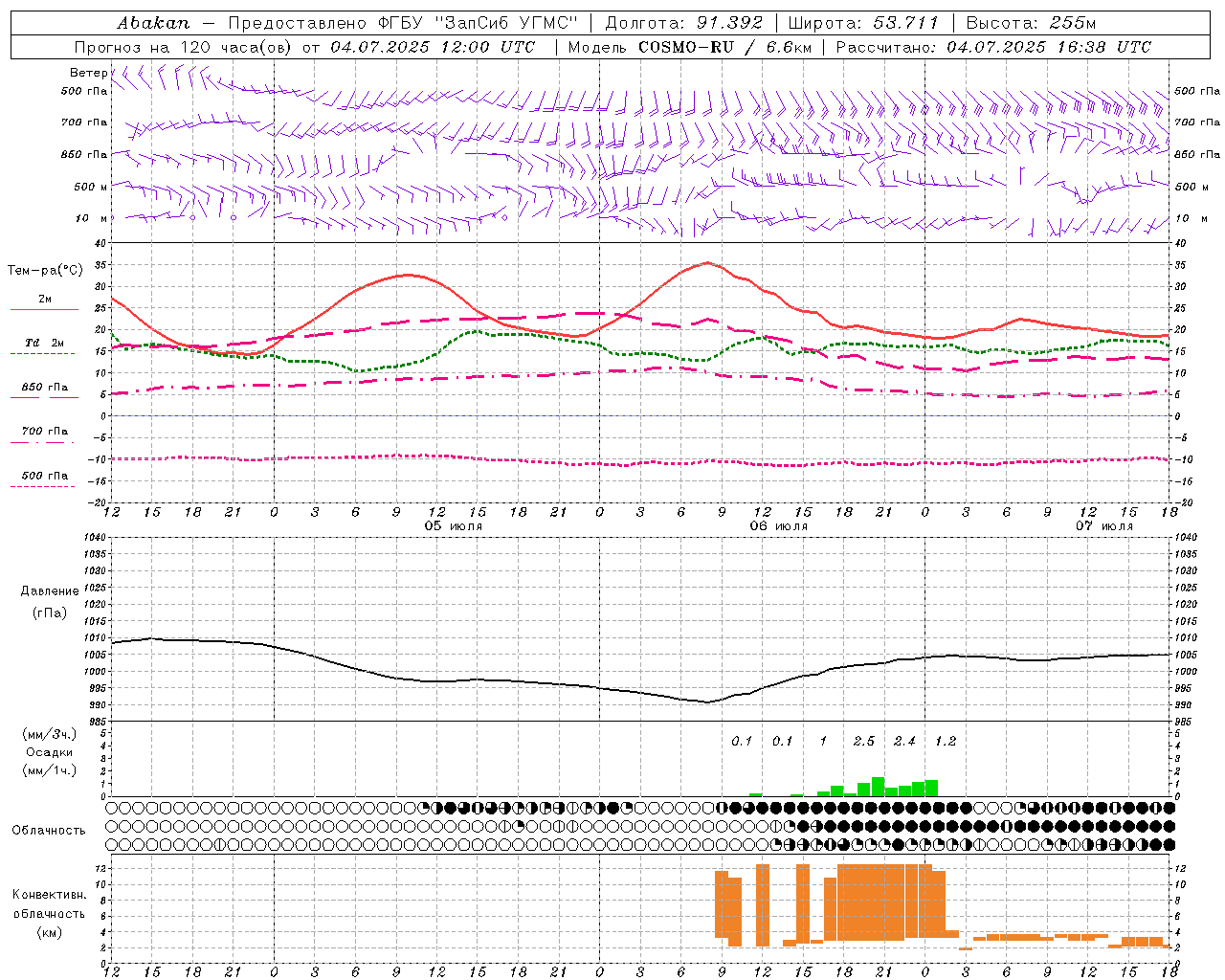Click '850 гПа' entry in temperature legend
The width and height of the screenshot is (1225, 980).
click(x=45, y=388)
